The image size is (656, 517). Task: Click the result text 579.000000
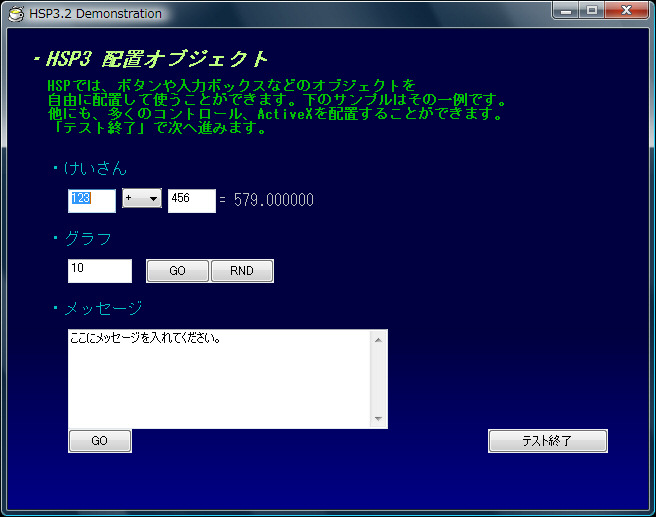(274, 200)
